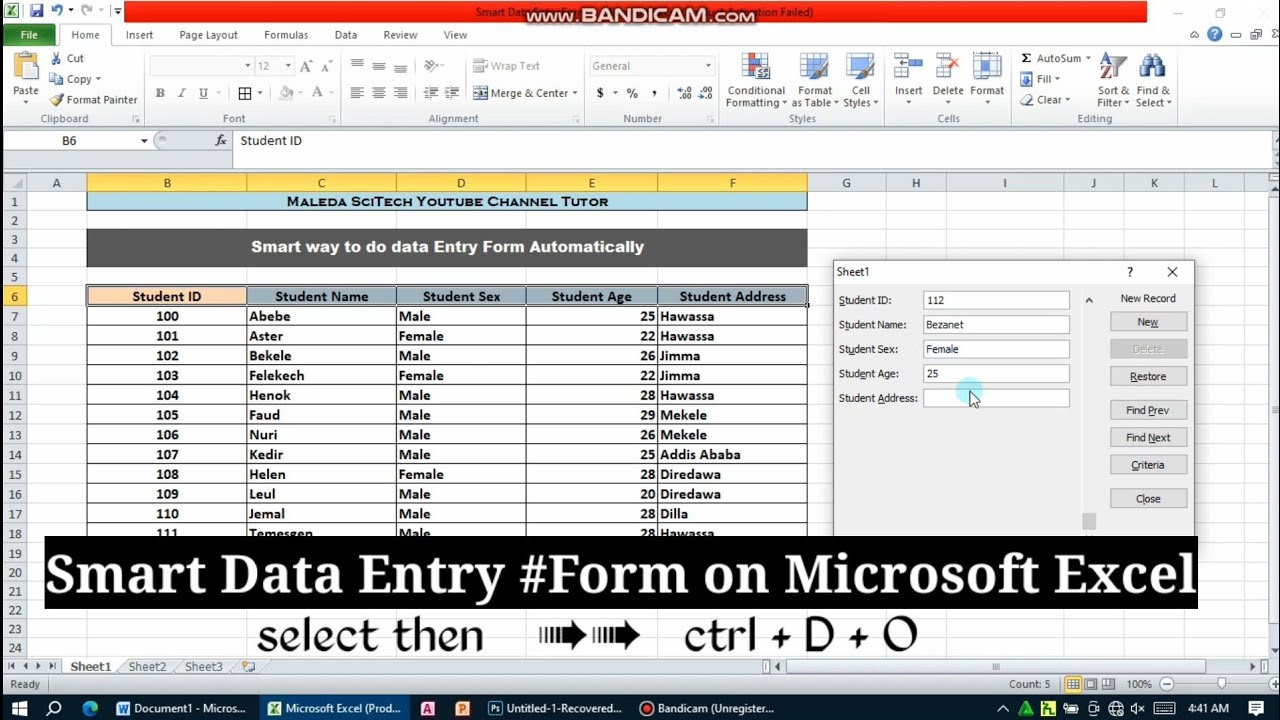Click the Accounting dollar format icon

click(600, 93)
